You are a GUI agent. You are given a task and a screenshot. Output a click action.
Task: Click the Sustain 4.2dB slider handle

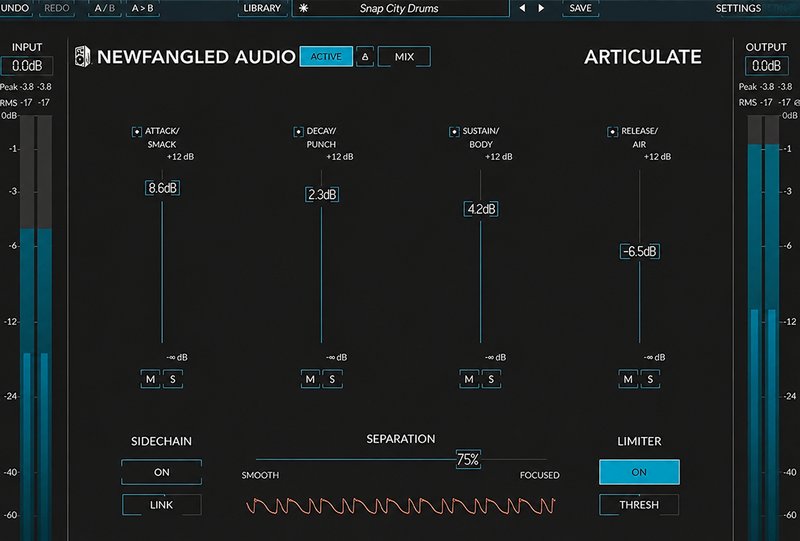tap(481, 209)
